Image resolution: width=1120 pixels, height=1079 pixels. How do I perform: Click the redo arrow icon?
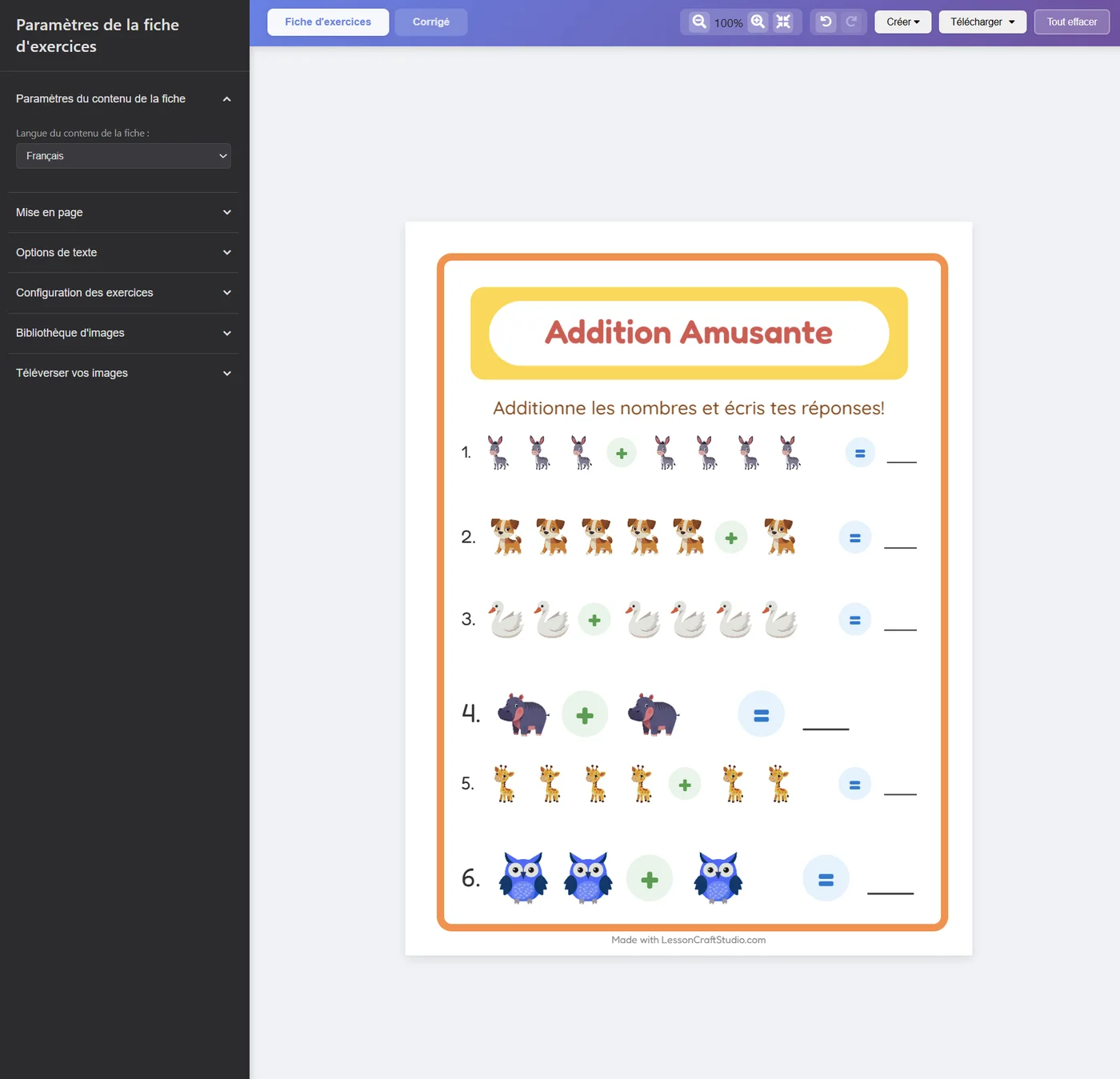click(851, 22)
